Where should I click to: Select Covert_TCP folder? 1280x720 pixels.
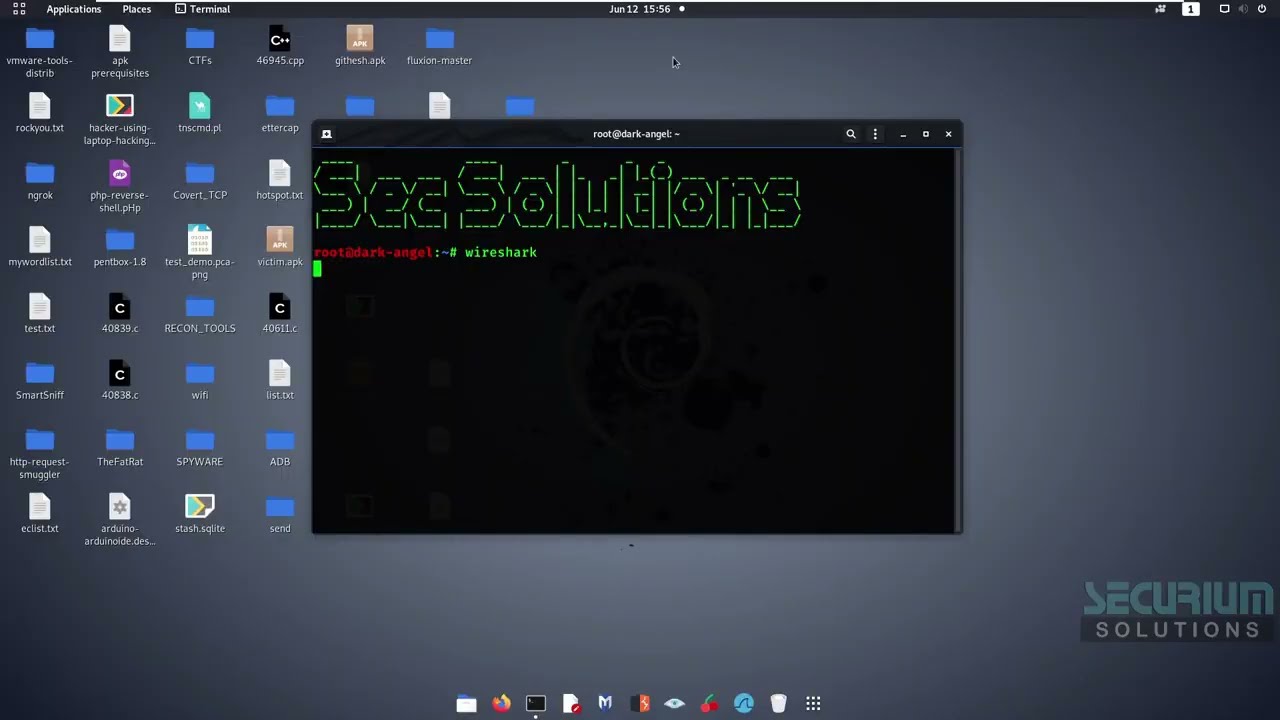coord(200,181)
